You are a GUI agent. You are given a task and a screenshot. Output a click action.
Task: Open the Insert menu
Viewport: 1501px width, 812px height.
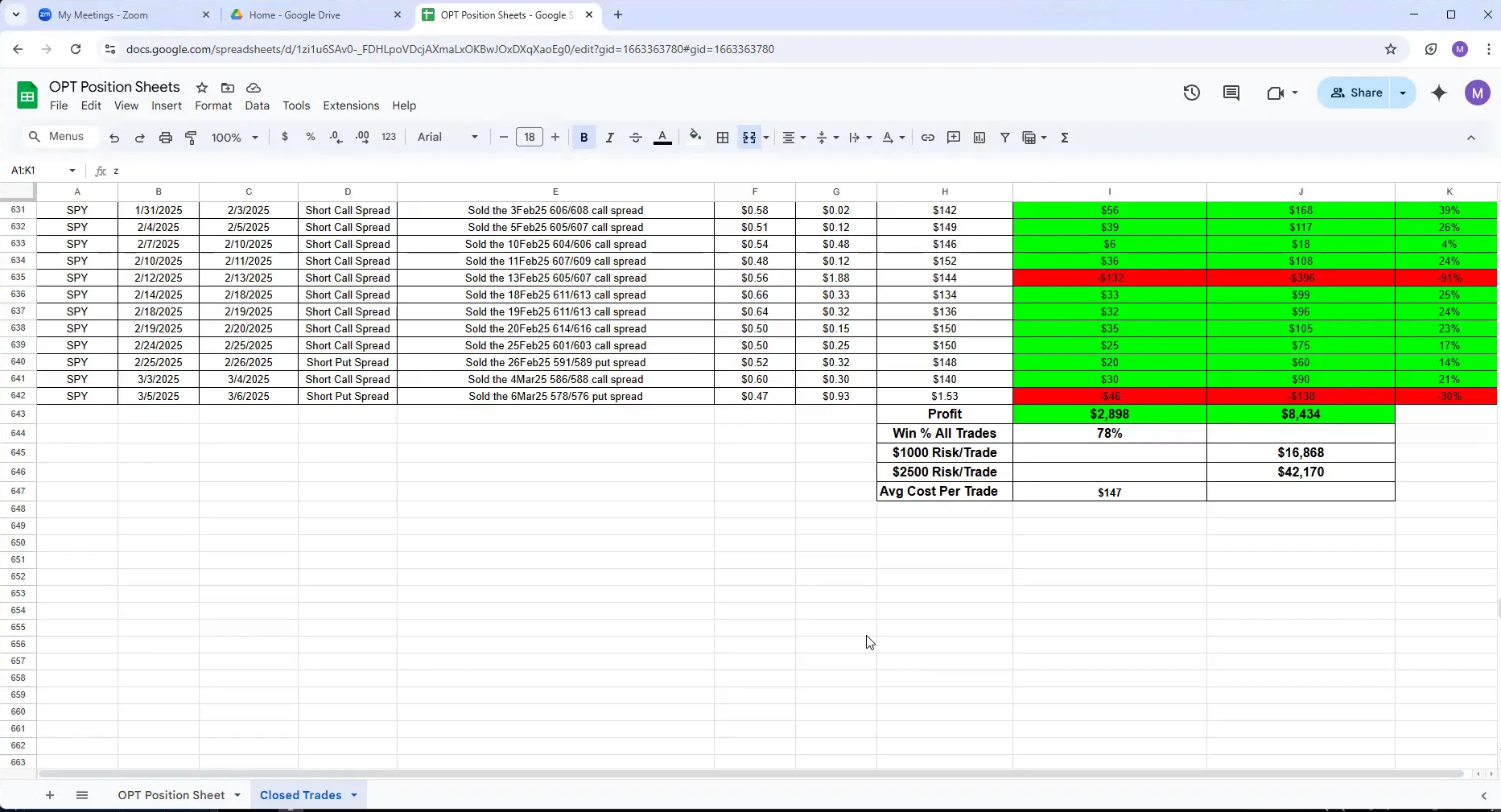pyautogui.click(x=167, y=105)
